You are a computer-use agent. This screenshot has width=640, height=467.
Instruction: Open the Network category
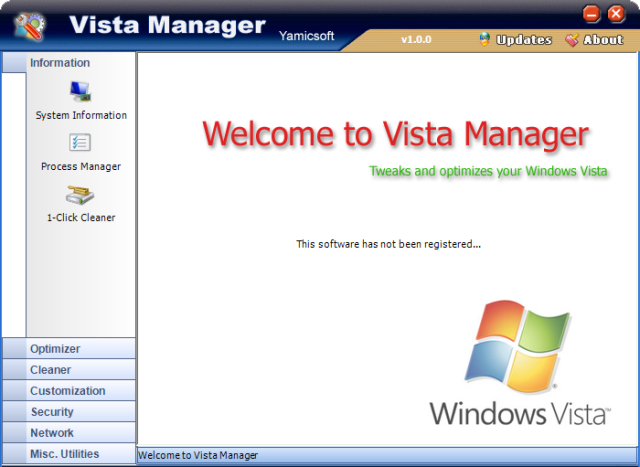click(x=69, y=433)
